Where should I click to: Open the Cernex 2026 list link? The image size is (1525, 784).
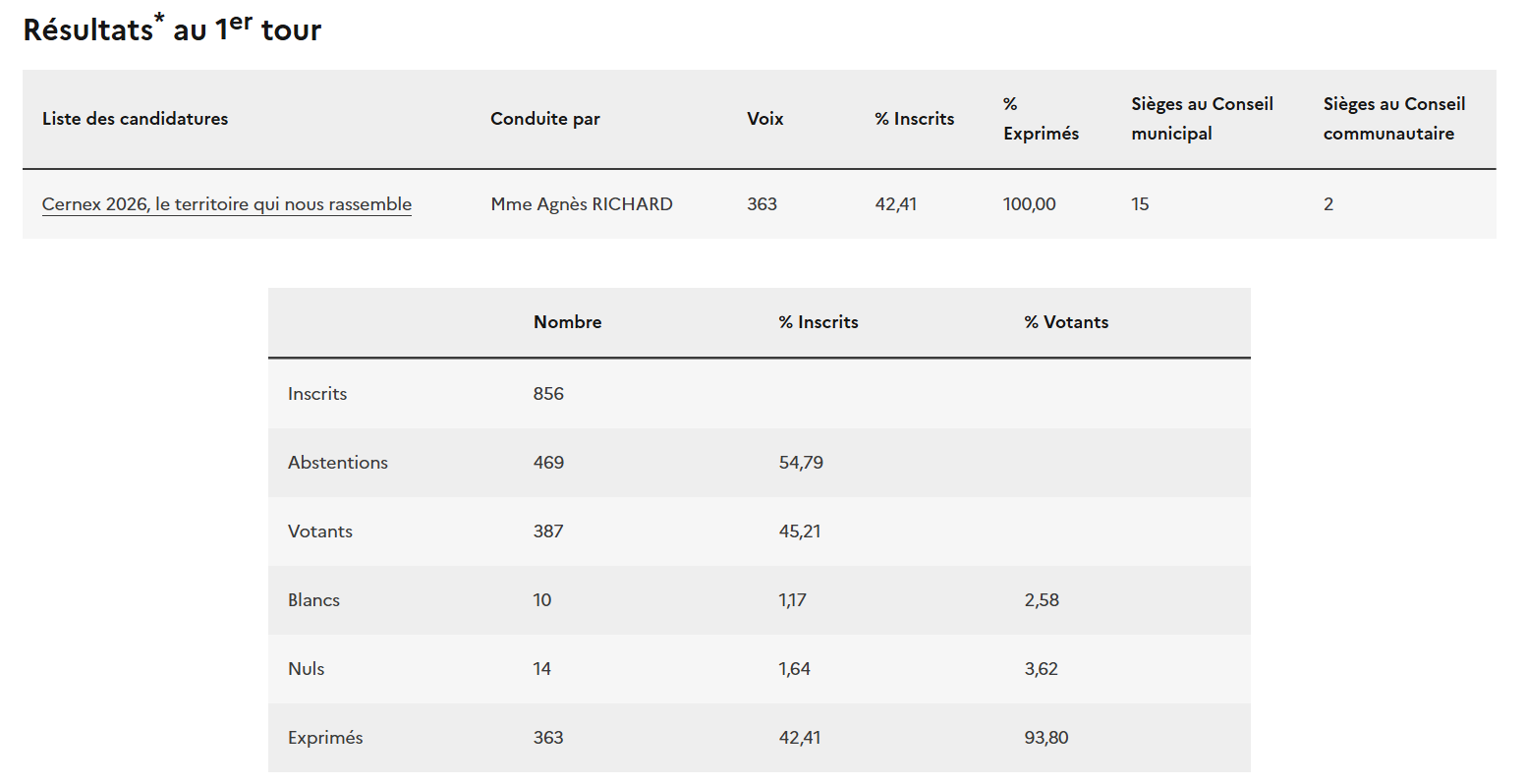pos(226,204)
